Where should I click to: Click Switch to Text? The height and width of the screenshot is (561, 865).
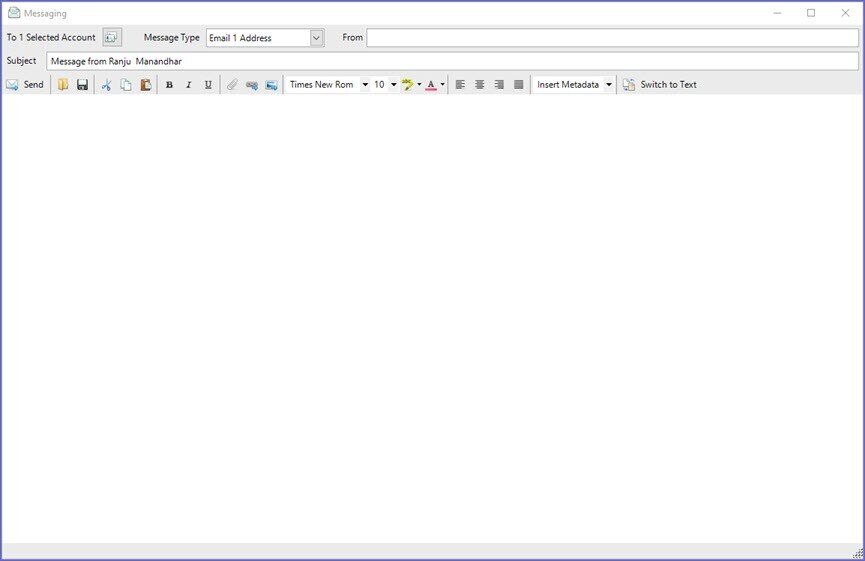660,84
